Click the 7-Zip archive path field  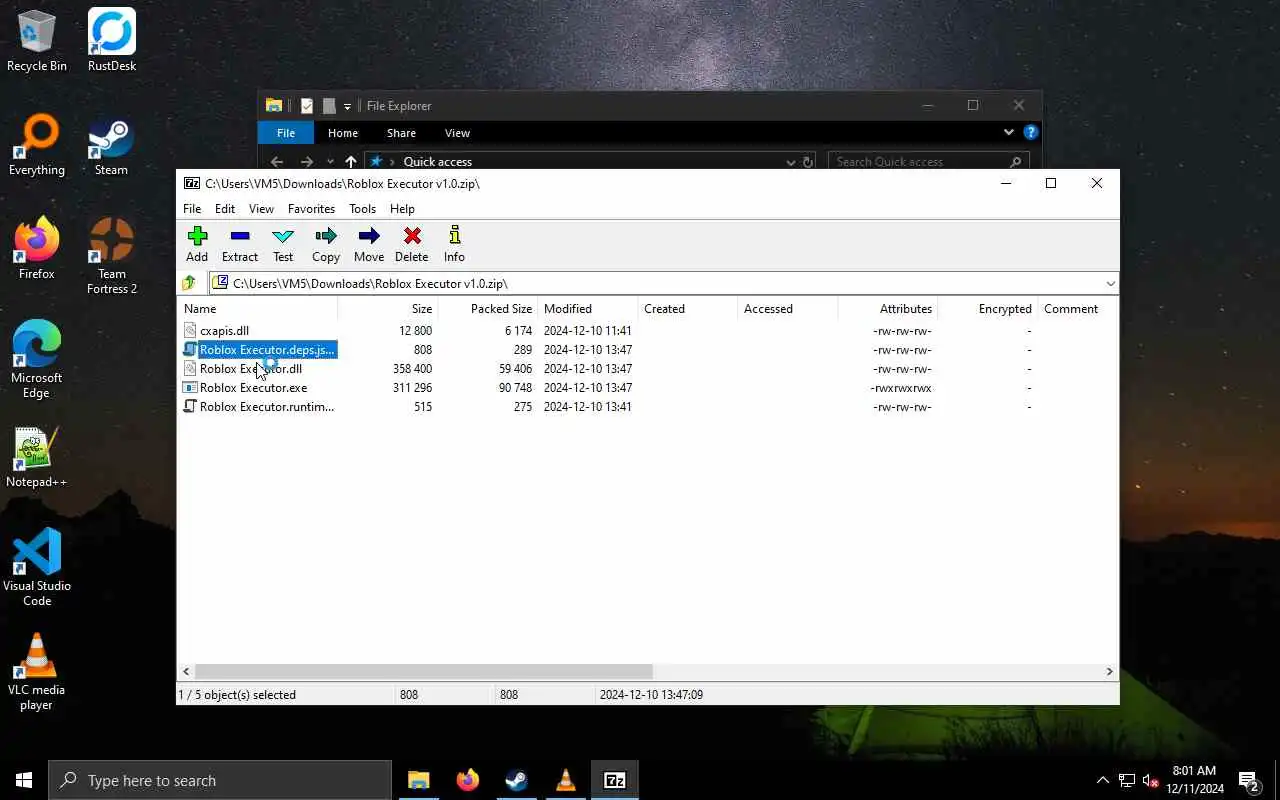point(663,283)
